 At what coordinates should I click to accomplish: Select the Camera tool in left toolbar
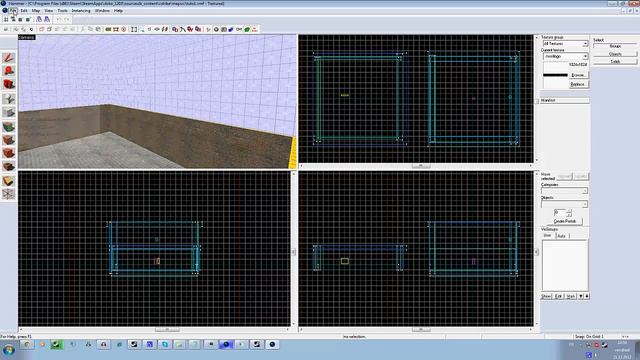tap(9, 84)
